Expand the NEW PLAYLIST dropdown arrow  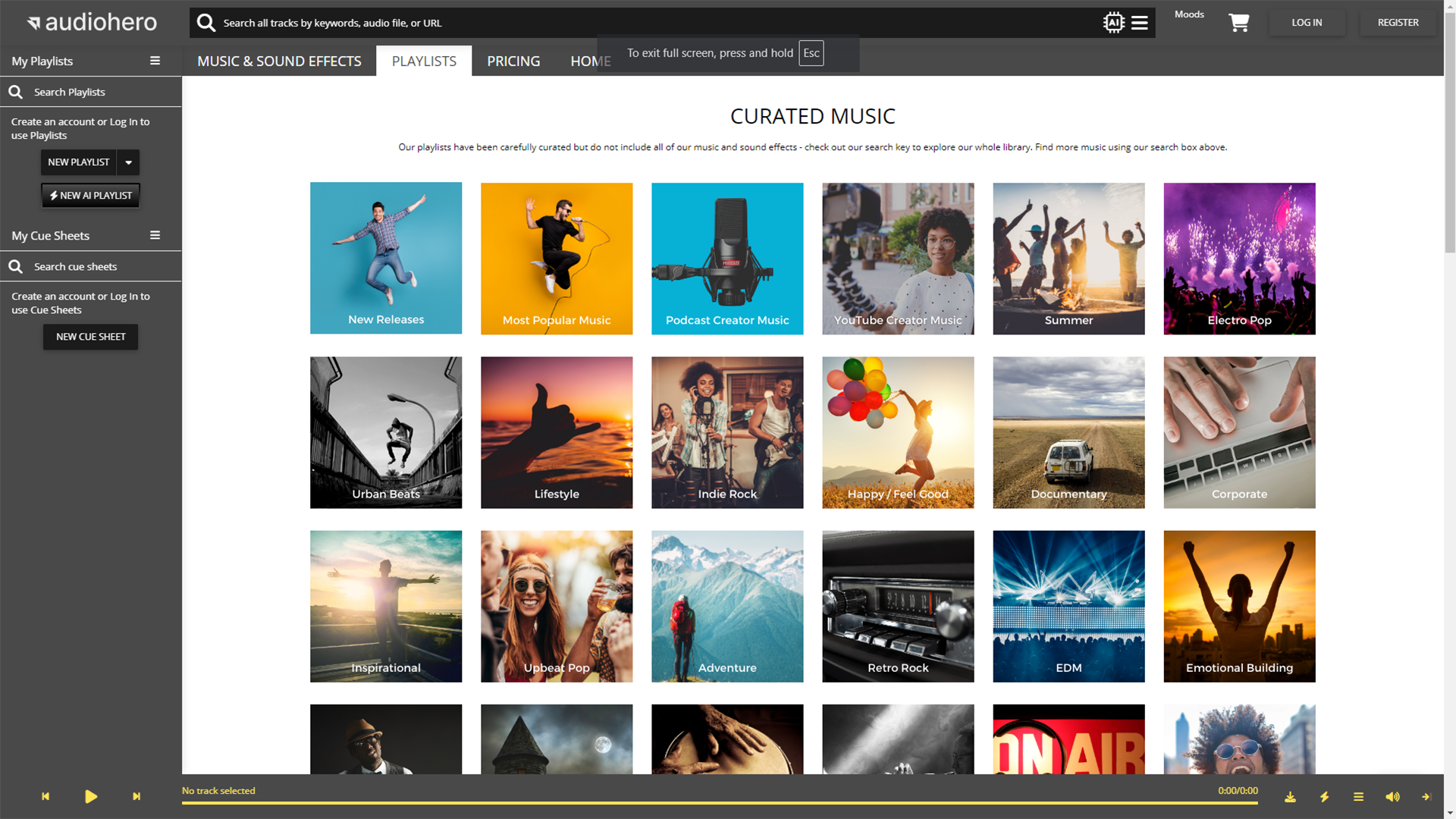point(128,162)
